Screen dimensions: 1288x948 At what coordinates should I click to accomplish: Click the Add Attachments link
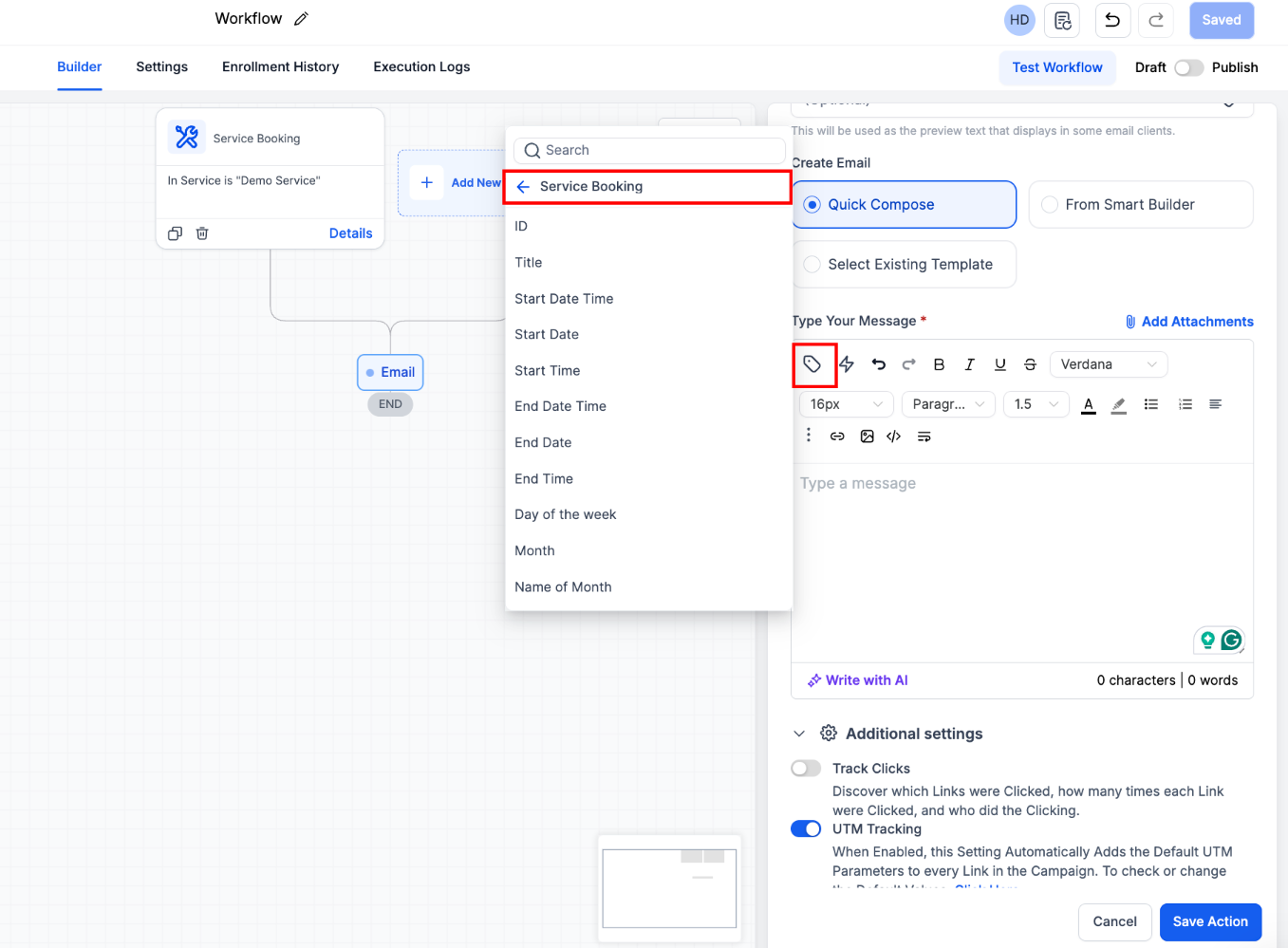point(1189,322)
